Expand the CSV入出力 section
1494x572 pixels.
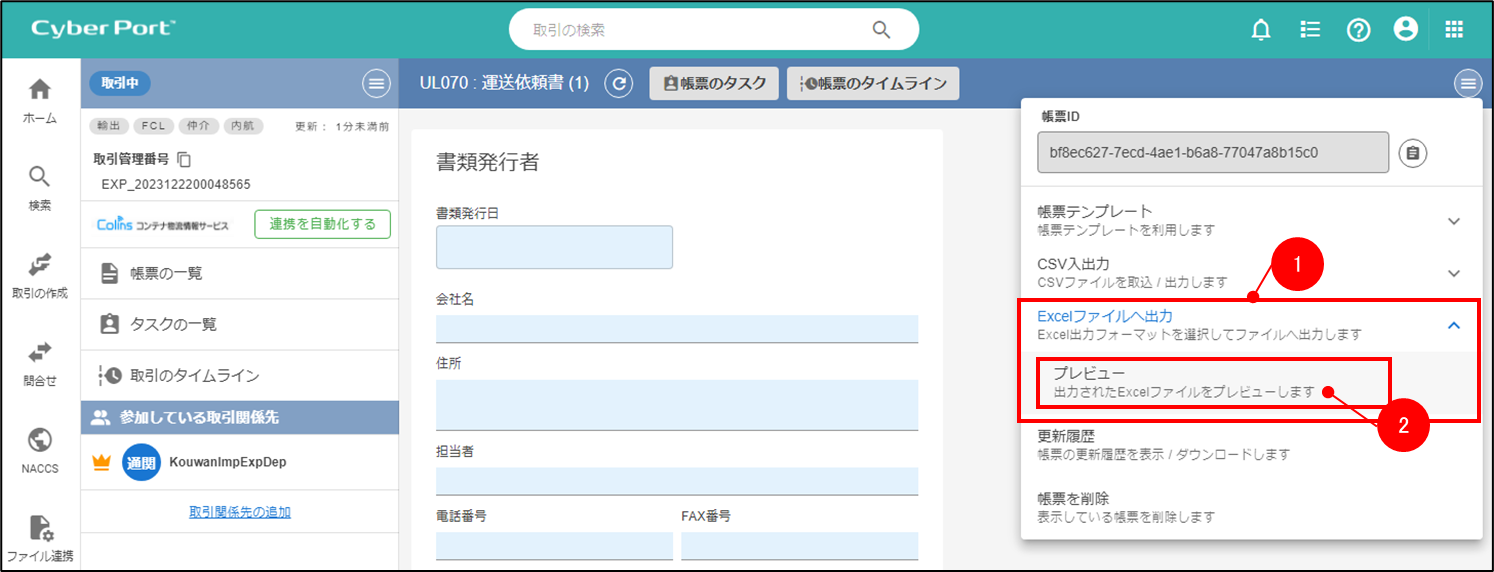(x=1454, y=273)
